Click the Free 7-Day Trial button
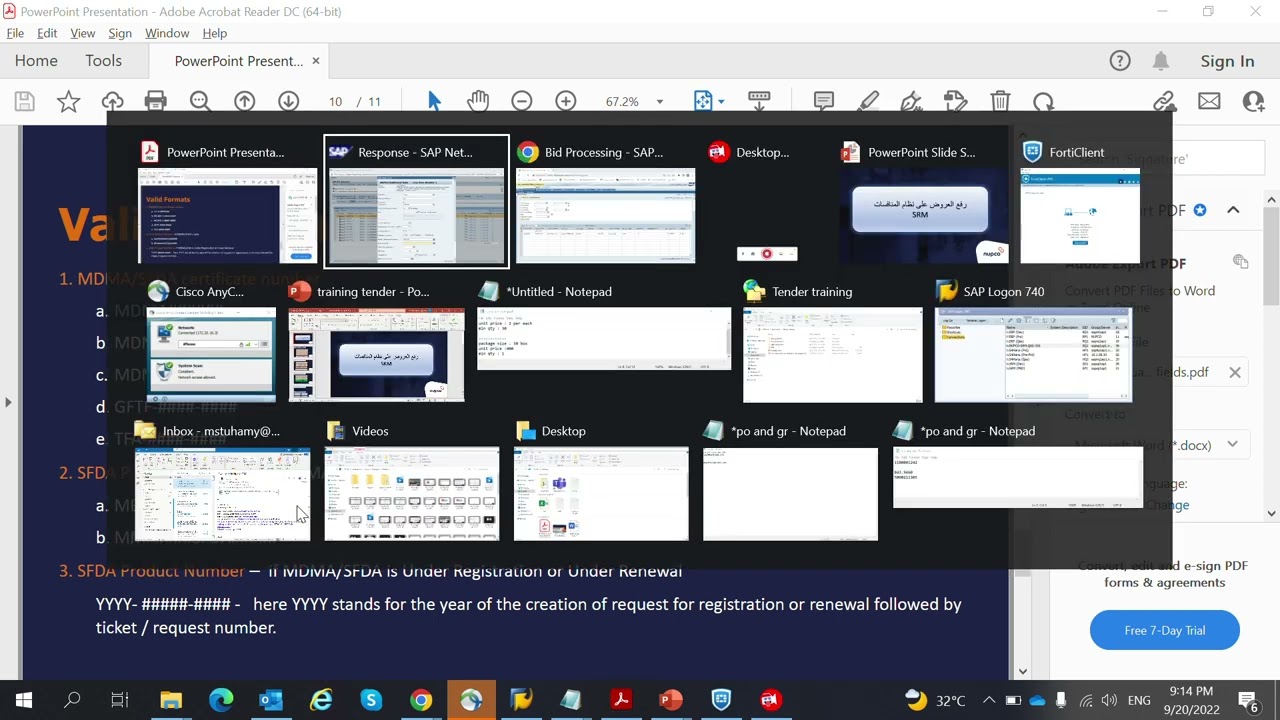 [1165, 630]
